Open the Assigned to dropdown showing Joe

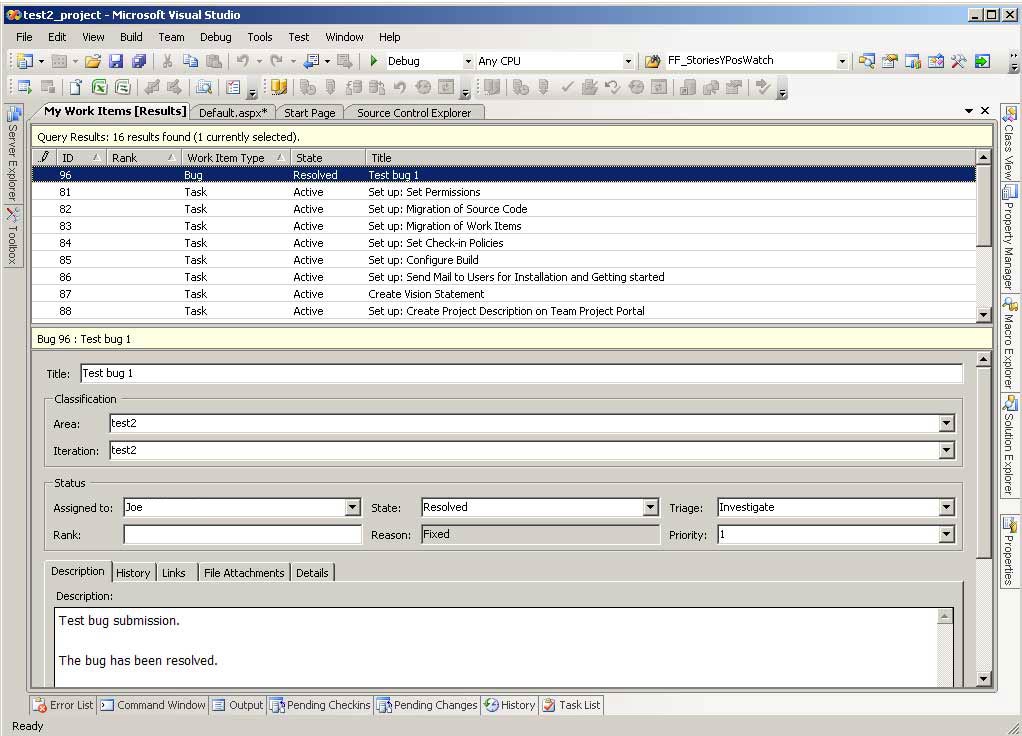click(x=353, y=507)
